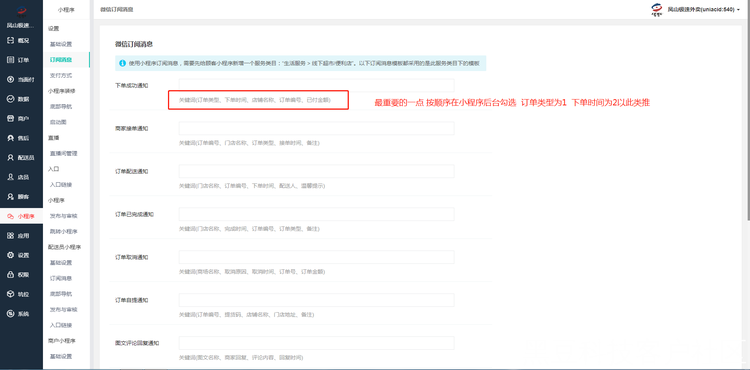This screenshot has width=750, height=370.
Task: Select the 订单 orders sidebar icon
Action: [11, 60]
